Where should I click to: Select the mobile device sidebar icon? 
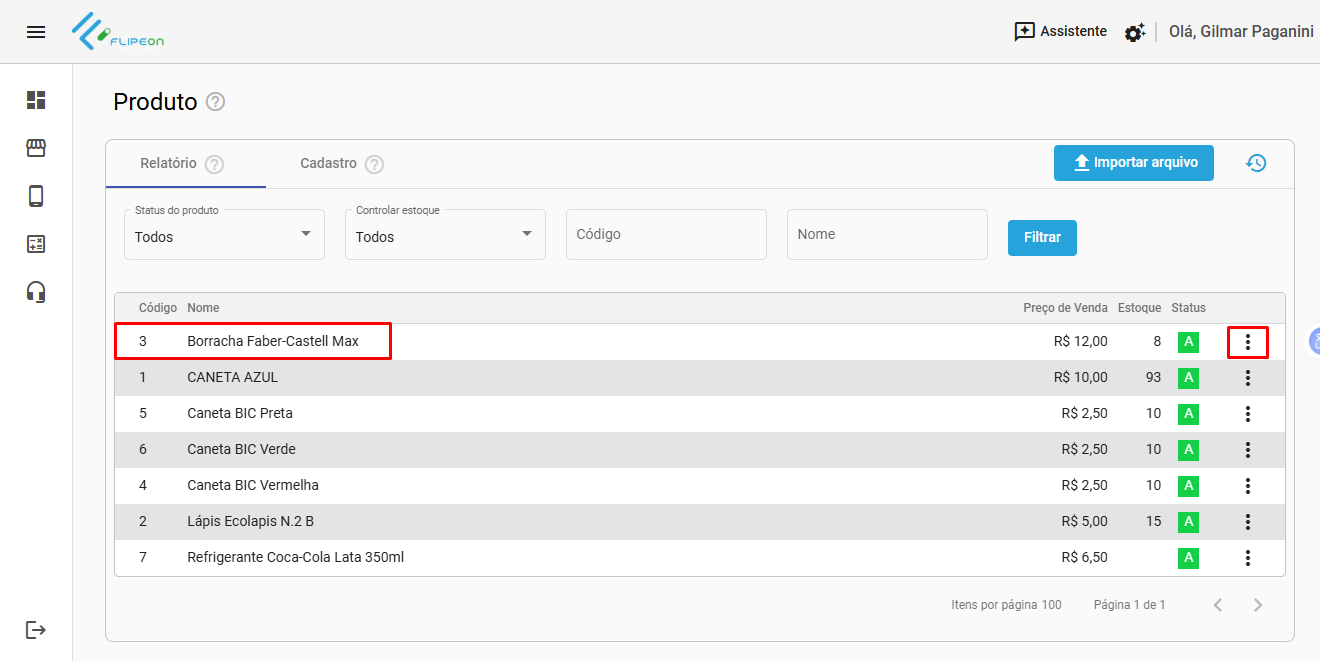[36, 196]
